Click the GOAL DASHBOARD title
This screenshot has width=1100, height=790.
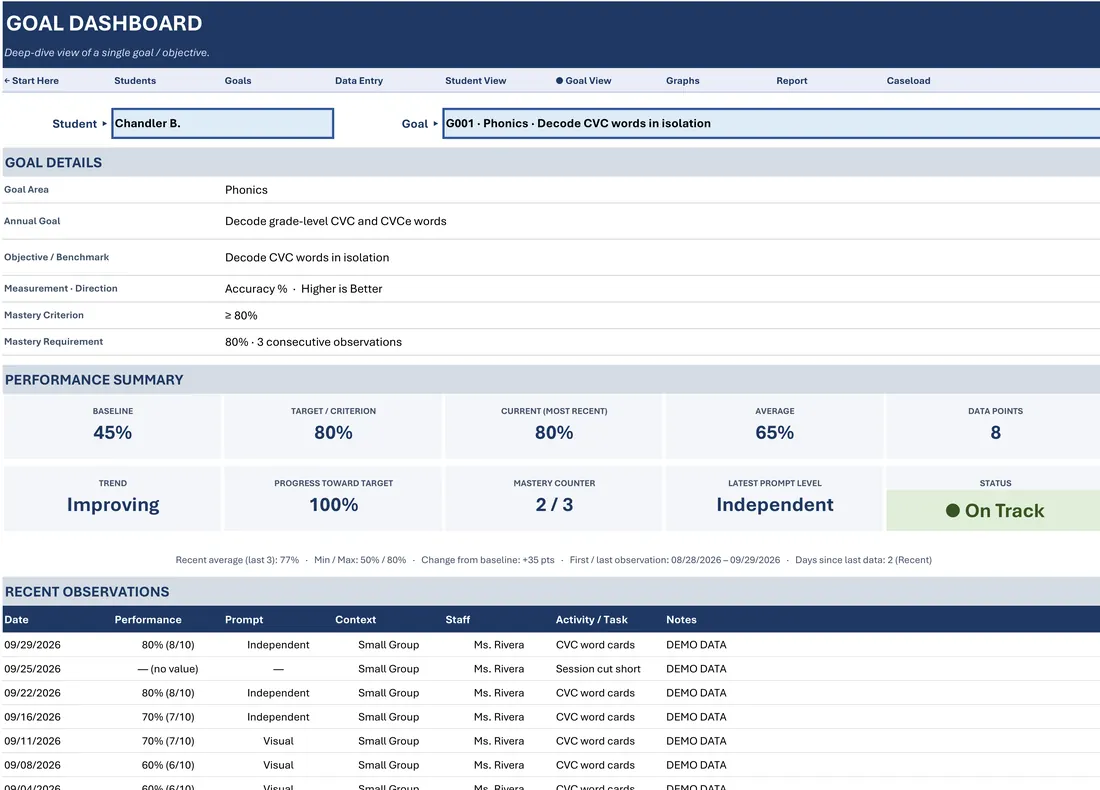tap(104, 23)
